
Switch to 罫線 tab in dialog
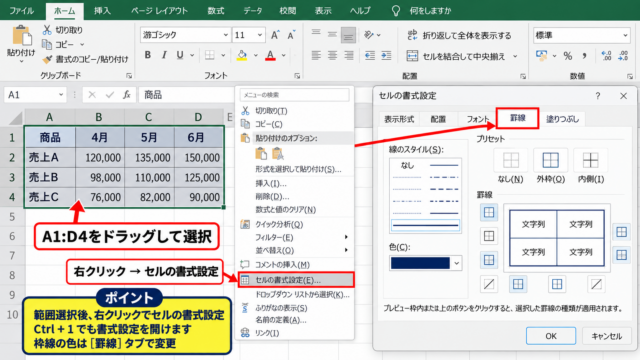[518, 118]
